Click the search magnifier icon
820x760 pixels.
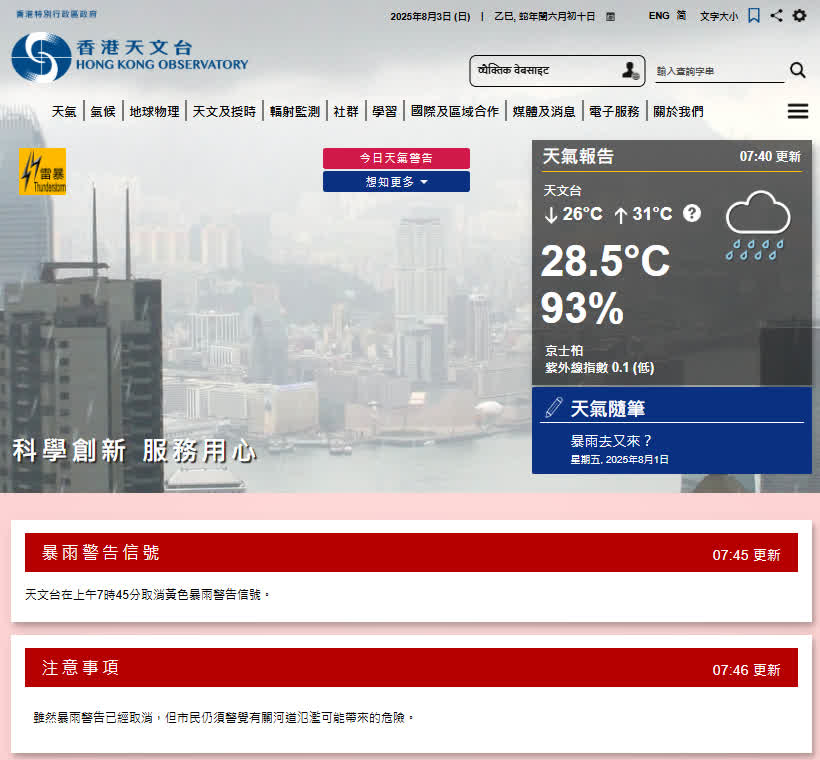(x=797, y=70)
